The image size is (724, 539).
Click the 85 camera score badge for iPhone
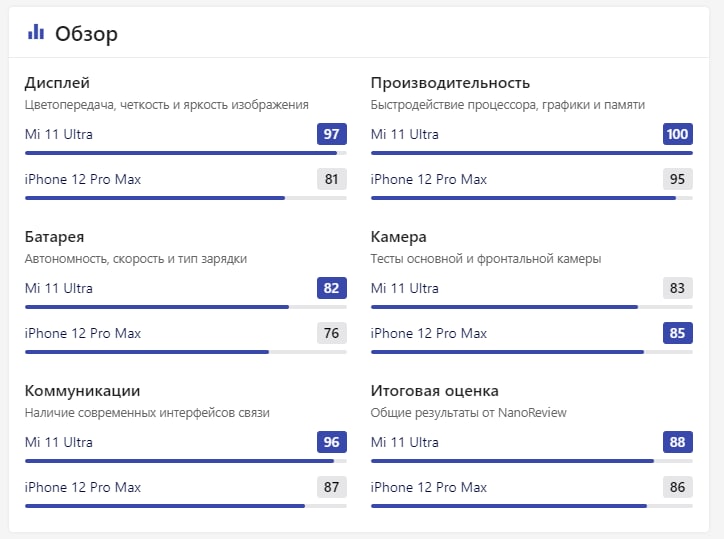(x=677, y=333)
